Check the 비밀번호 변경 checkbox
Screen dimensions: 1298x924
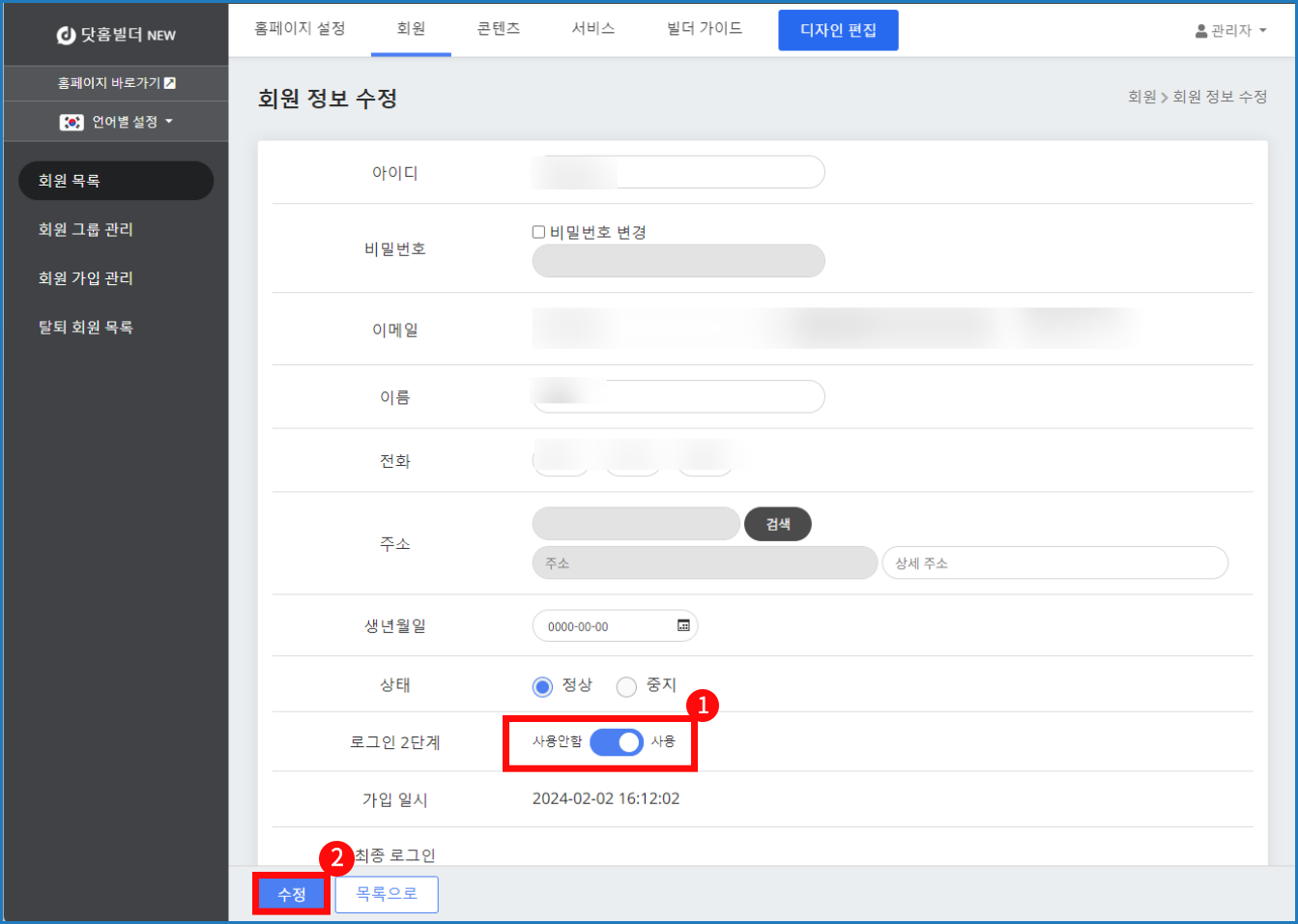point(539,232)
